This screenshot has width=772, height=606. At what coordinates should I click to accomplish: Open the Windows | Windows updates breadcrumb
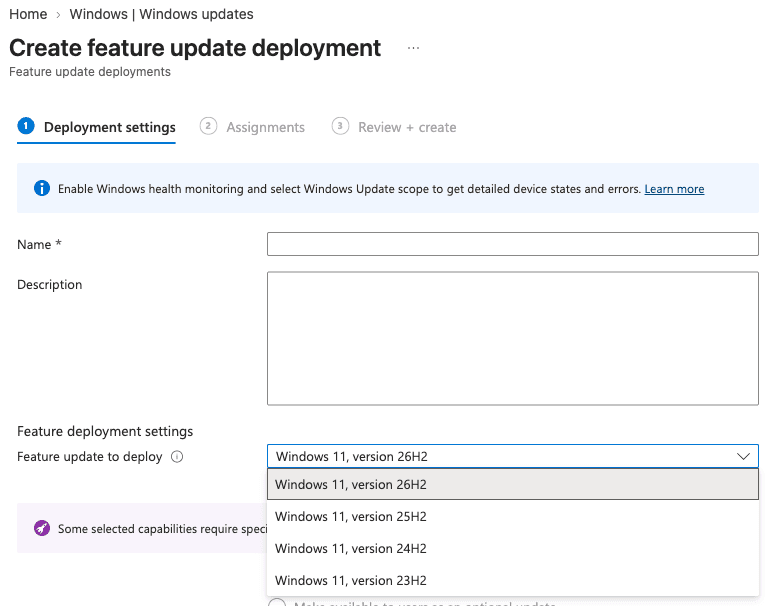click(161, 14)
